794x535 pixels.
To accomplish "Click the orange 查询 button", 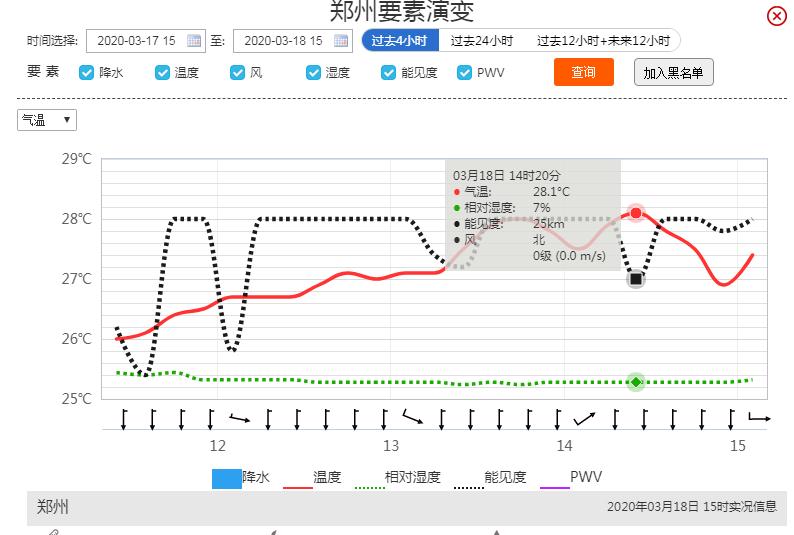I will 584,72.
